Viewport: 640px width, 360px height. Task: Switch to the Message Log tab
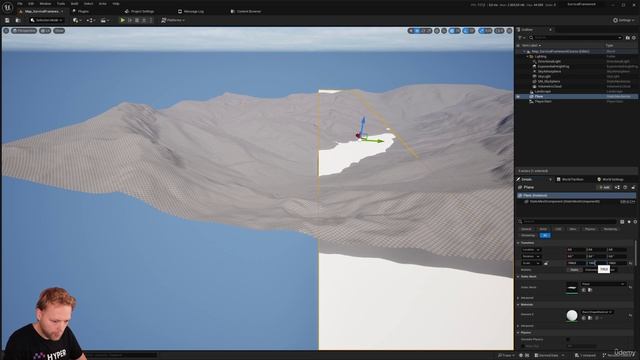(191, 11)
